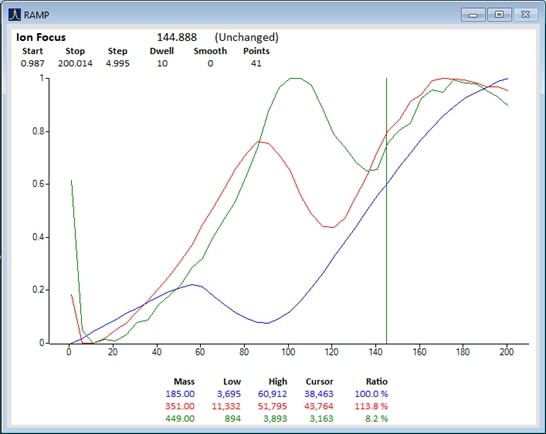The width and height of the screenshot is (546, 434).
Task: Select Step value 4.995
Action: pos(118,63)
